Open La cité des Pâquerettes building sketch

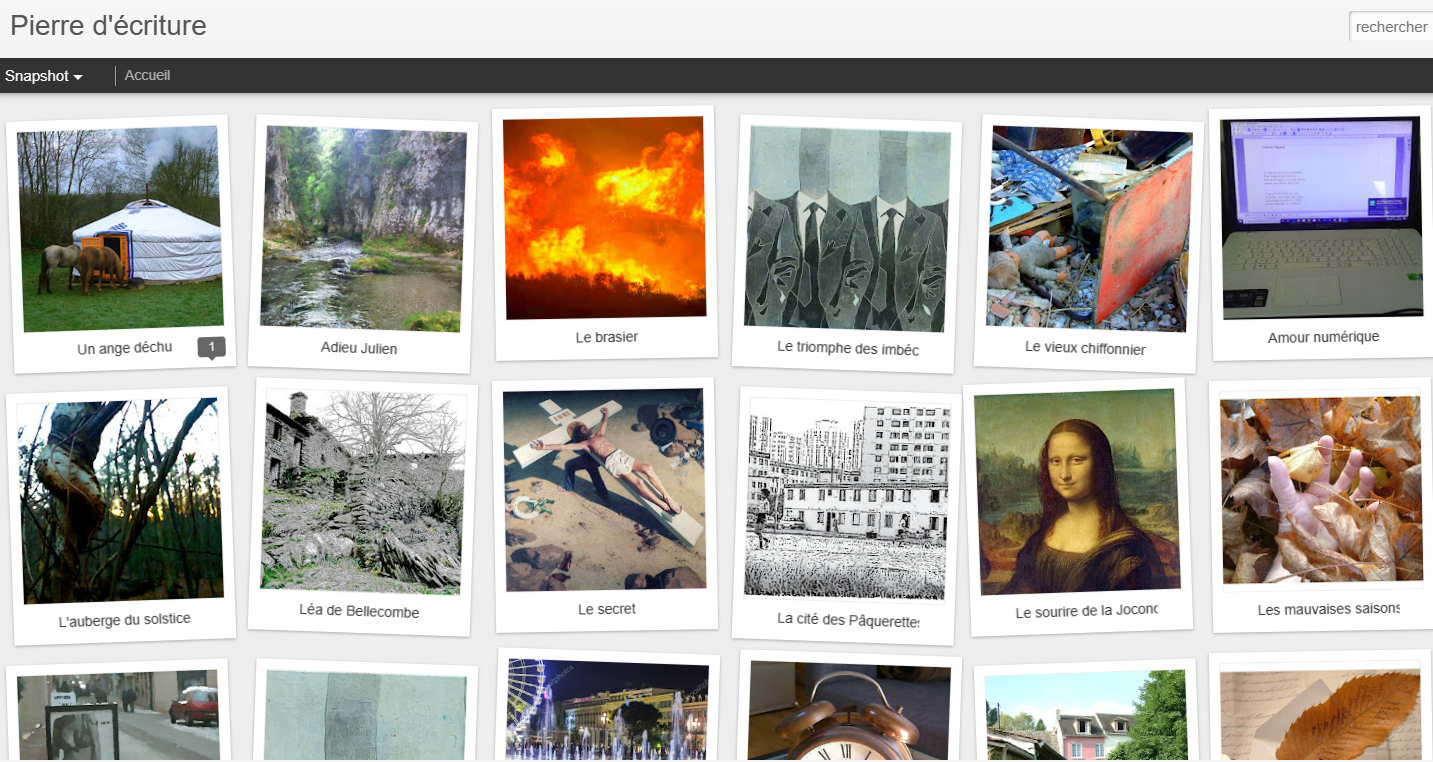pos(847,500)
